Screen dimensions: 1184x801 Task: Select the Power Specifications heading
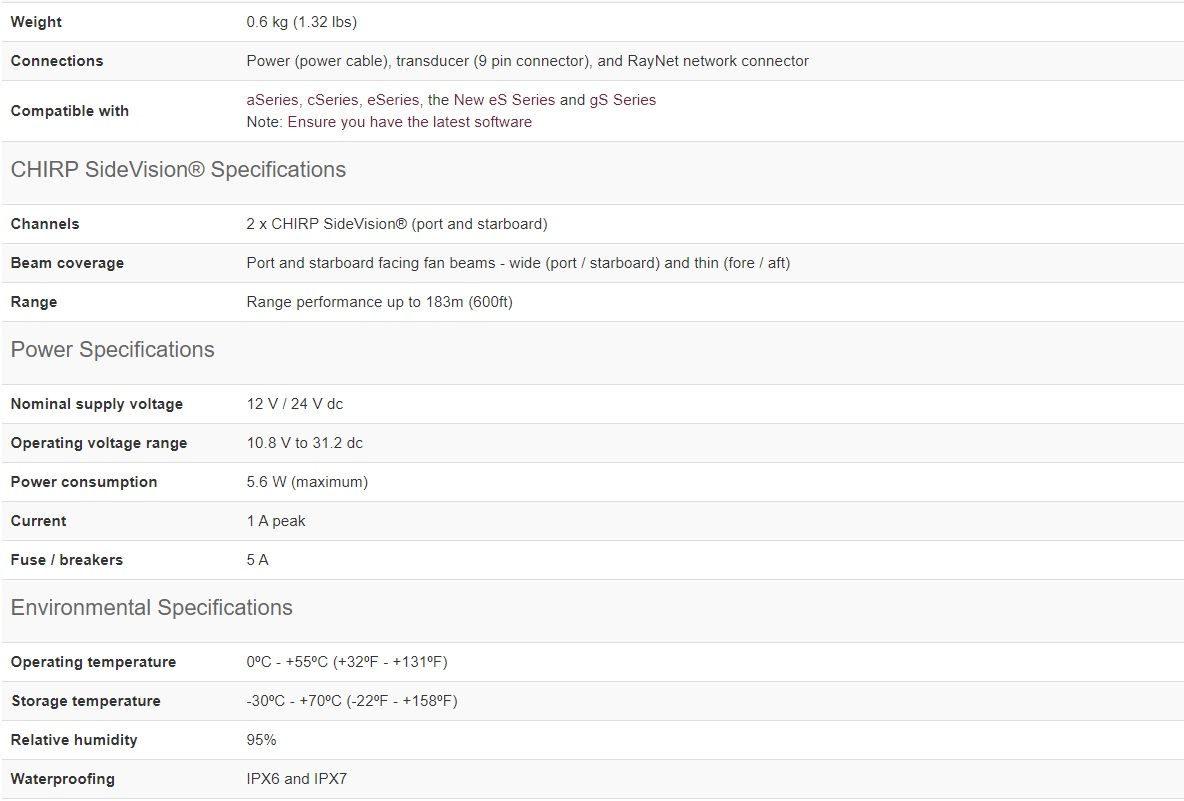112,350
